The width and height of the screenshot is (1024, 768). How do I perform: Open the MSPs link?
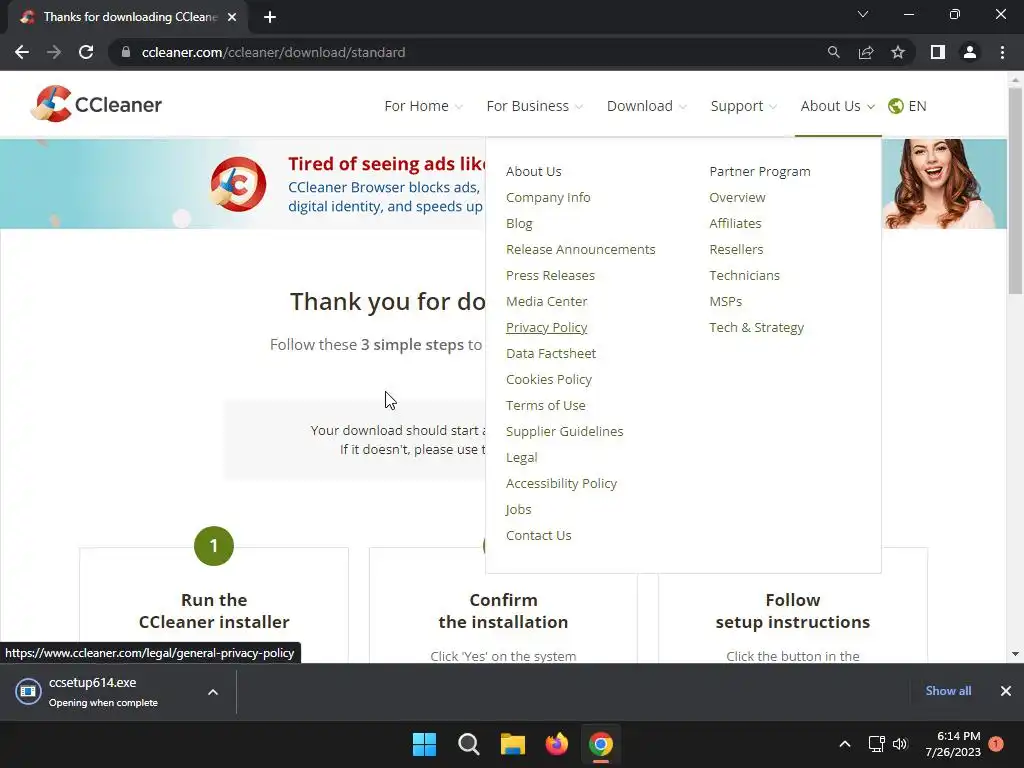coord(726,302)
